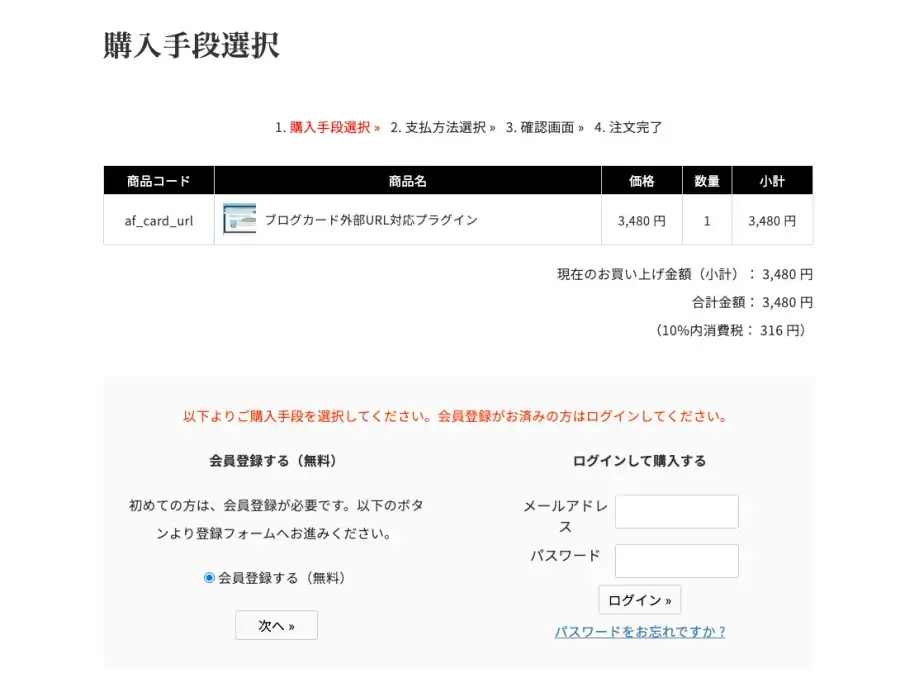The width and height of the screenshot is (900, 695).
Task: Click the product thumbnail image in the cart
Action: pos(240,219)
